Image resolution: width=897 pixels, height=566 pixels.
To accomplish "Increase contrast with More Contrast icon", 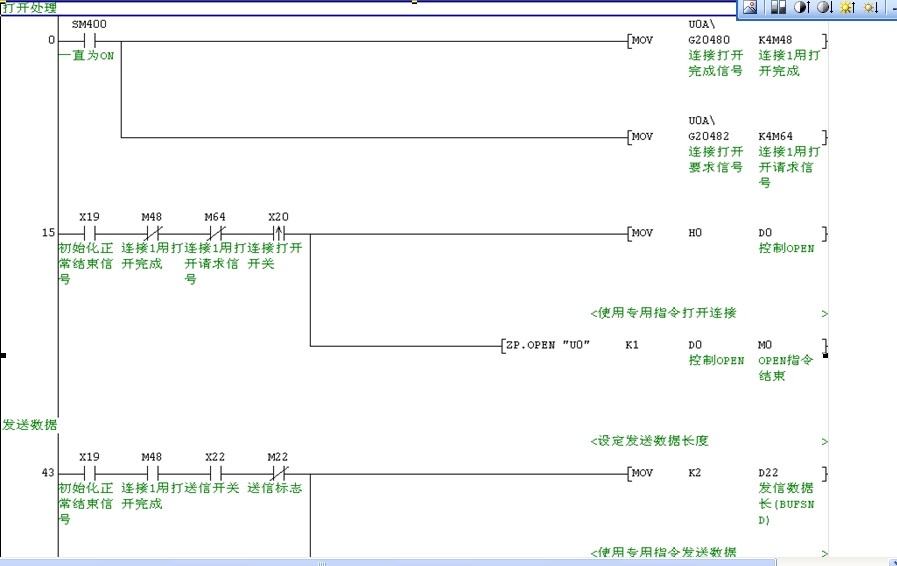I will click(x=802, y=8).
